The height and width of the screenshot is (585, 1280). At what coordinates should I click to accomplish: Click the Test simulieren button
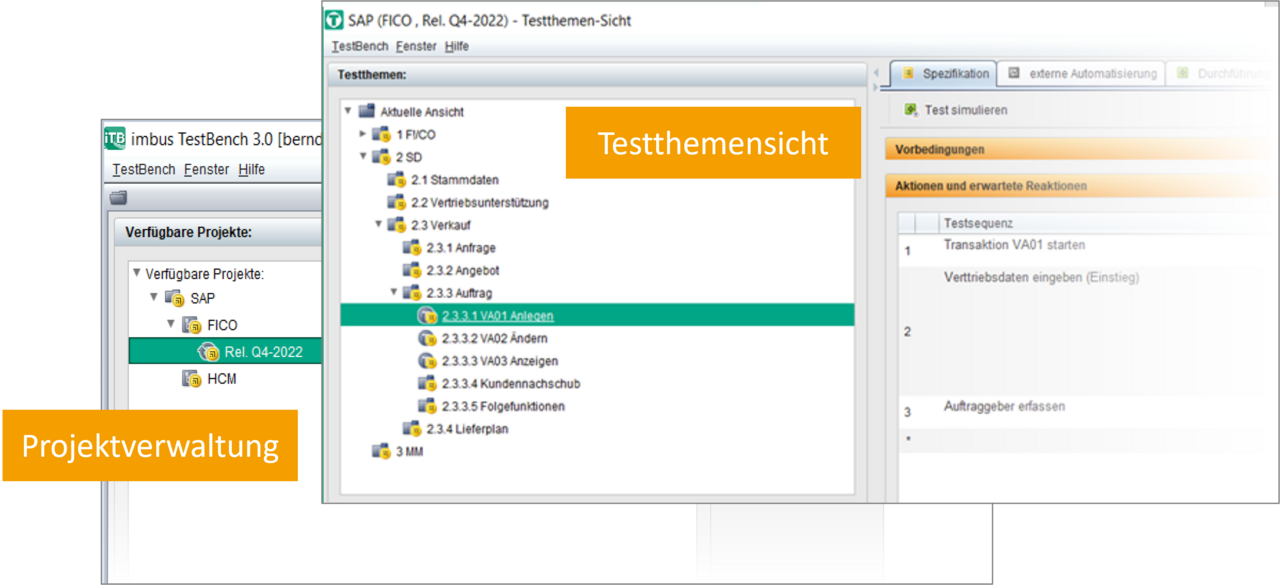pyautogui.click(x=955, y=110)
